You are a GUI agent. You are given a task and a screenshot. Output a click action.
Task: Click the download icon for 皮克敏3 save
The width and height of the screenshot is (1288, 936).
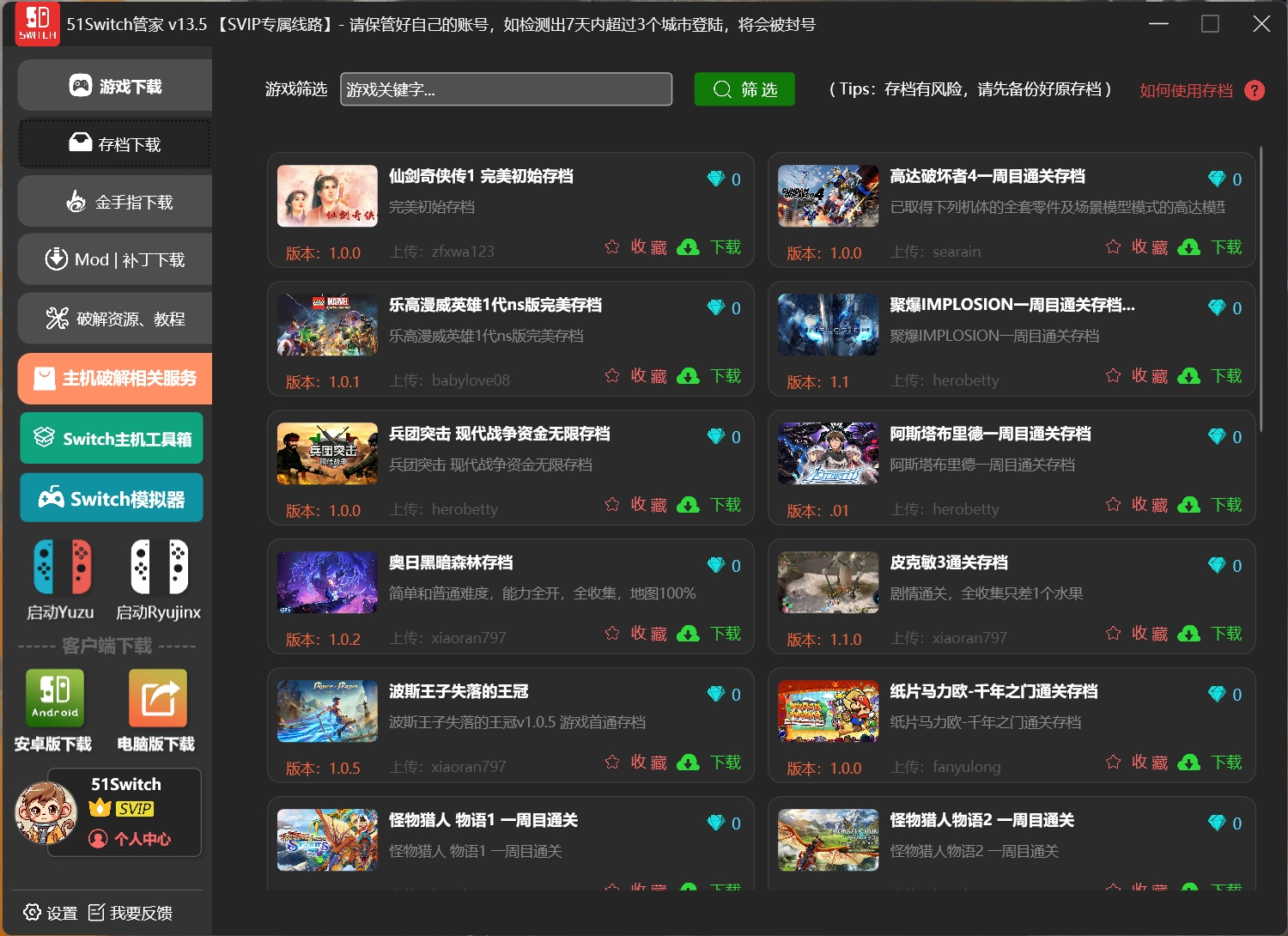(1189, 634)
